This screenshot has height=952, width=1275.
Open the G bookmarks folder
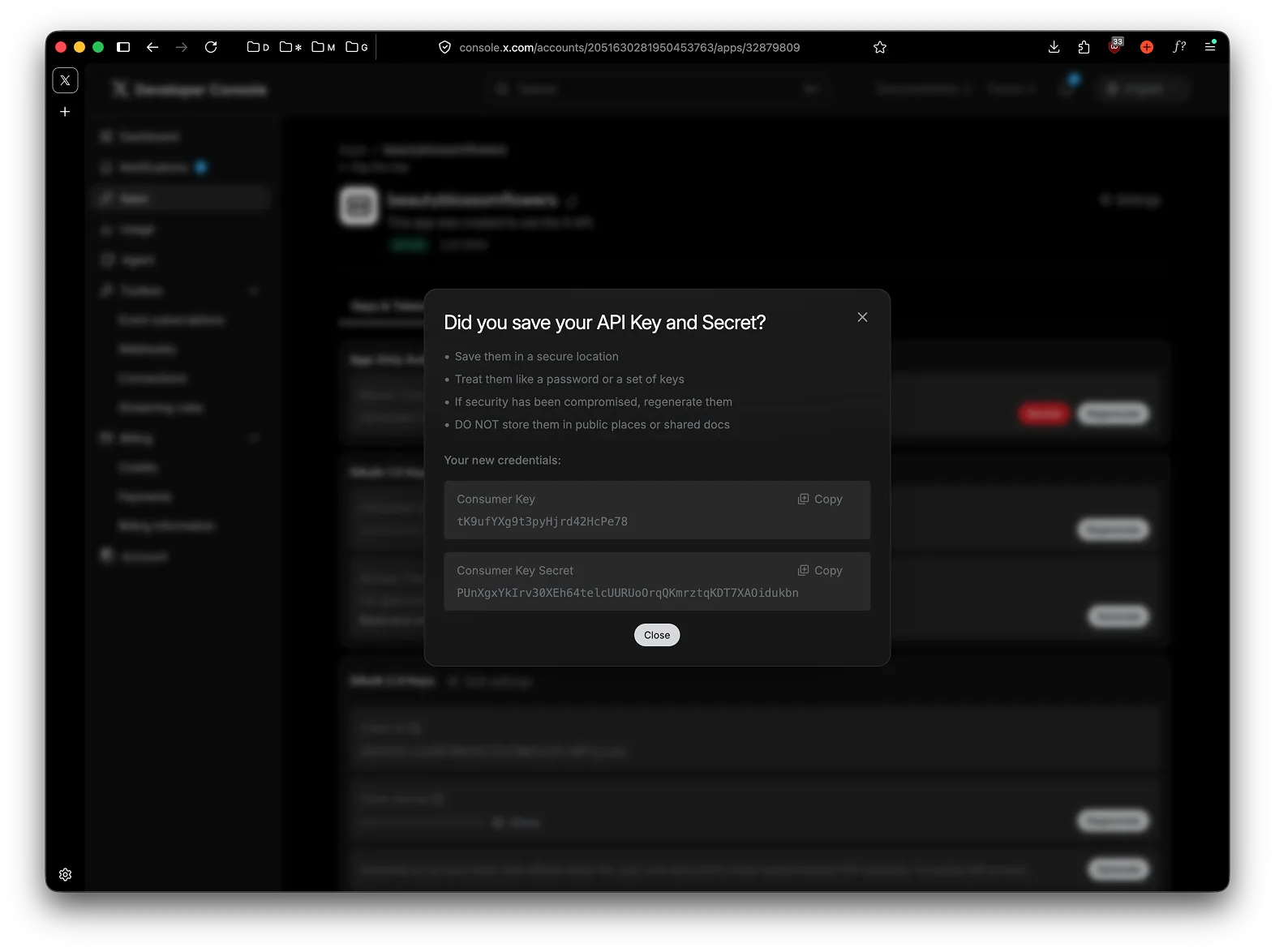357,47
